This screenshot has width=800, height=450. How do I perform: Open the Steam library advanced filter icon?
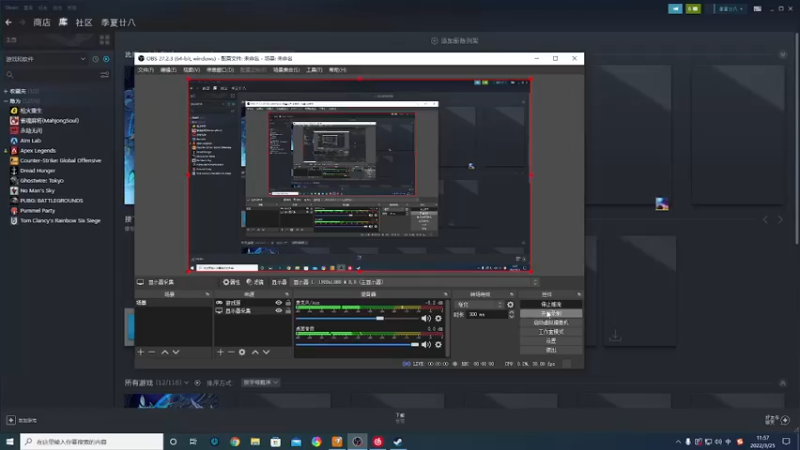(x=105, y=75)
